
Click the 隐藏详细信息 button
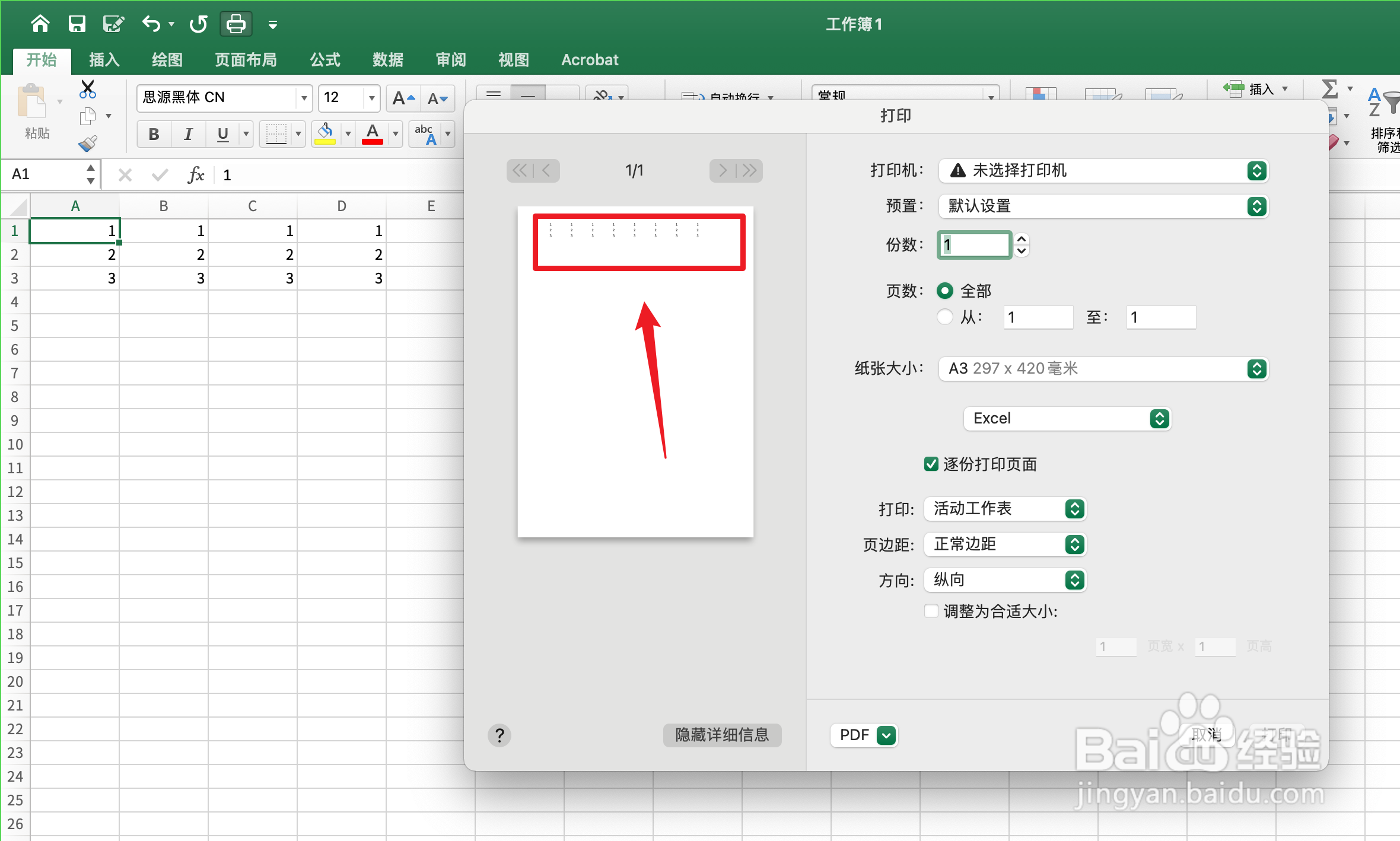(x=722, y=735)
